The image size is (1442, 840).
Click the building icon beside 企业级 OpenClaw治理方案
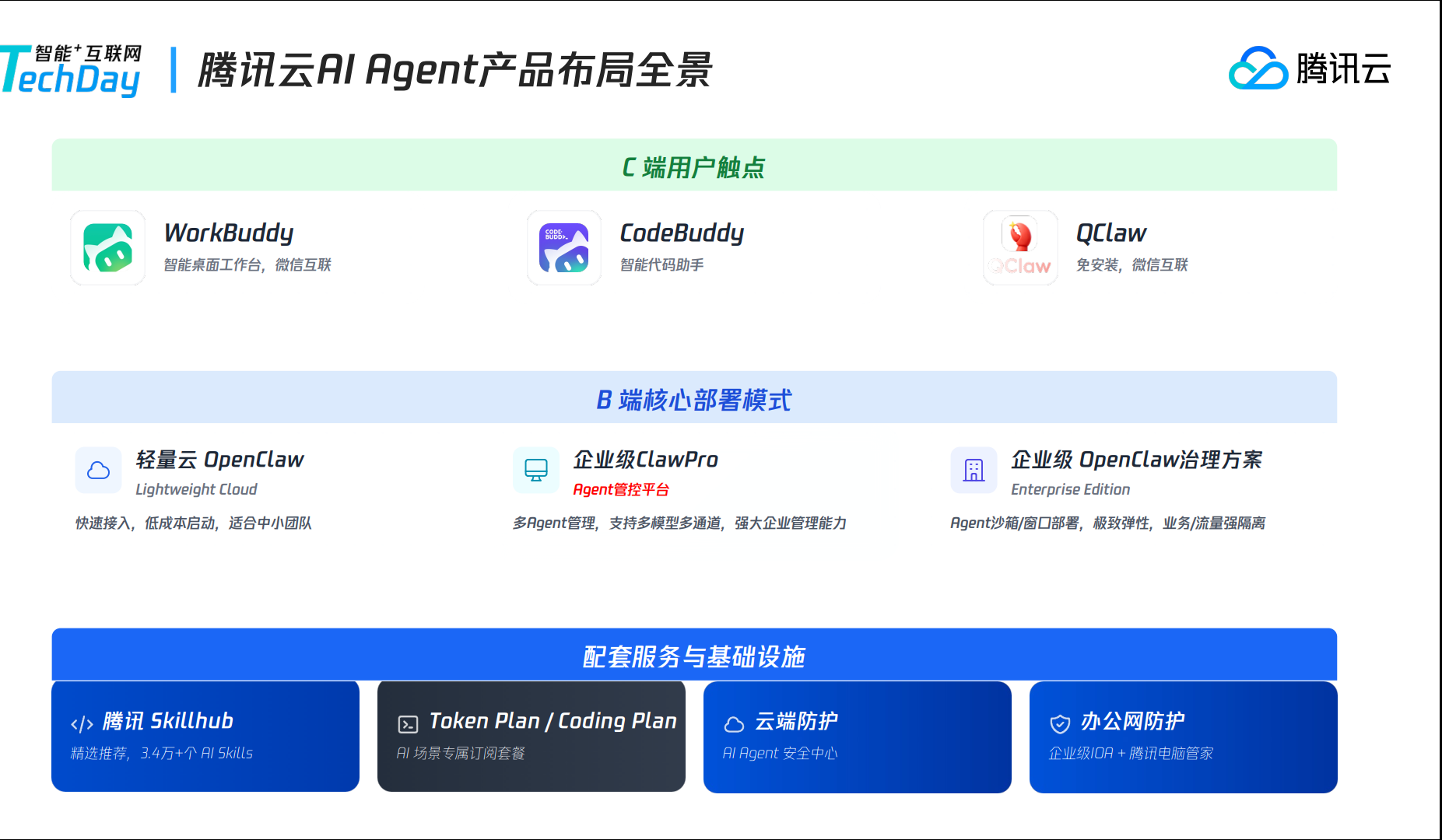(974, 470)
